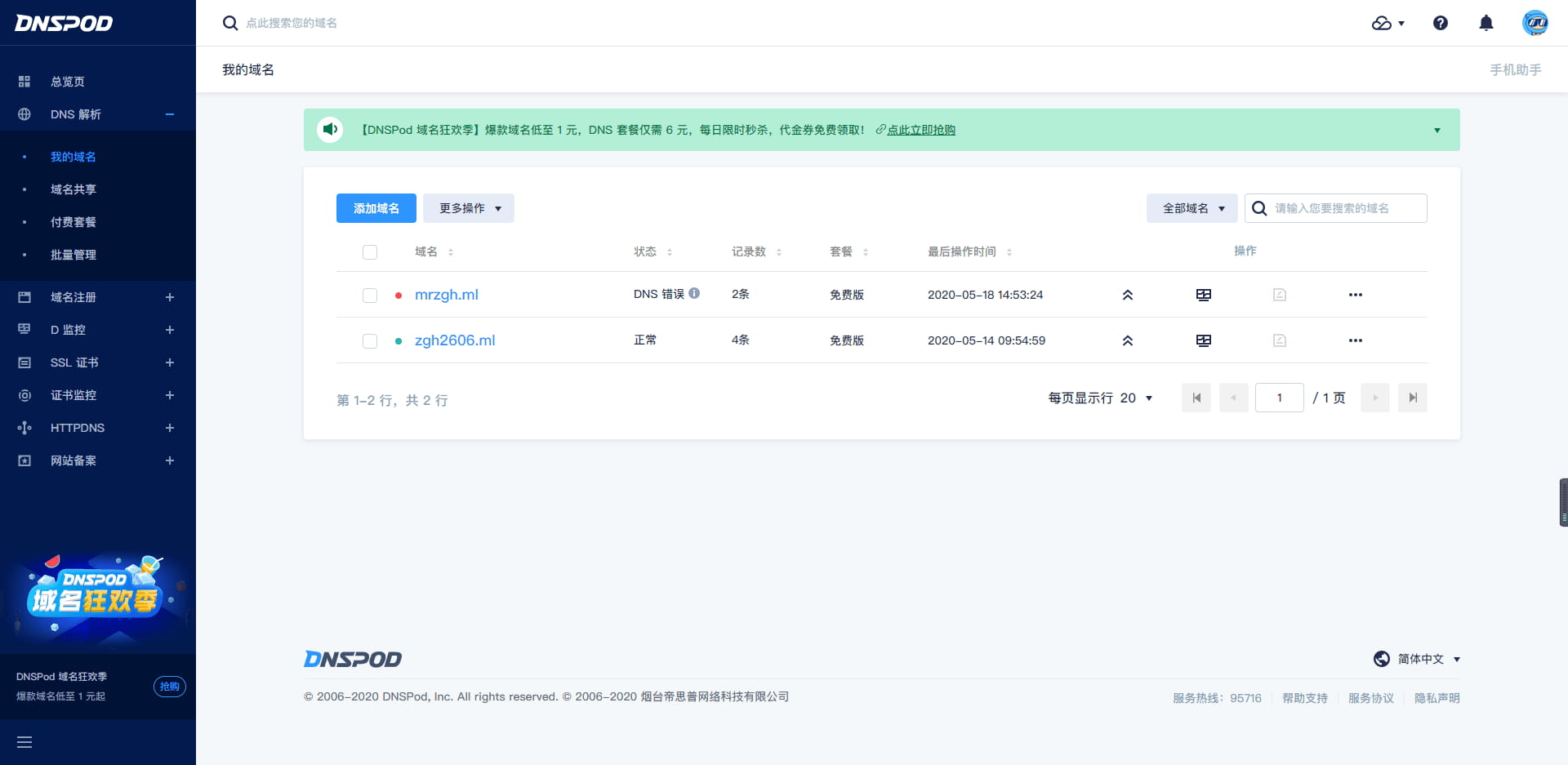Open the zgh2606.ml domain link

click(455, 340)
